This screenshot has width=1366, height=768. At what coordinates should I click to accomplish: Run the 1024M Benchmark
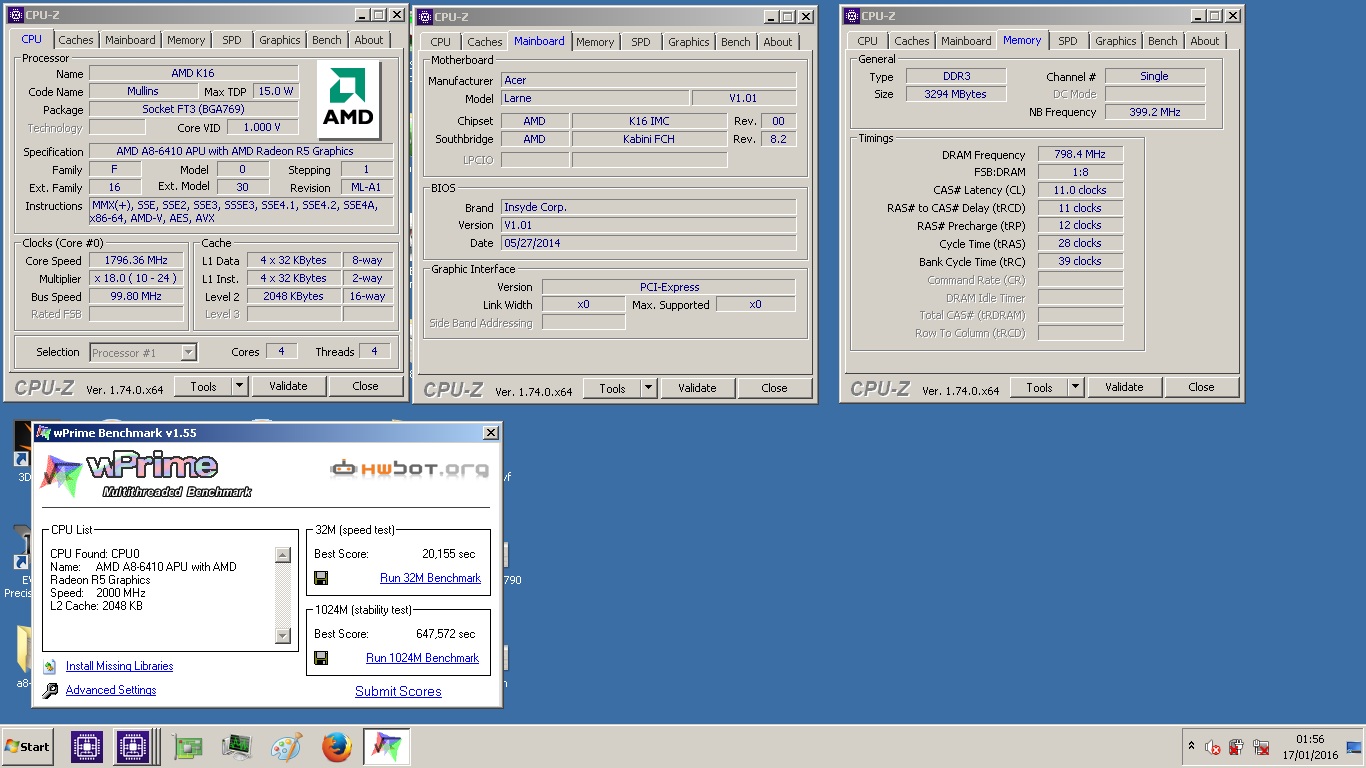pyautogui.click(x=422, y=658)
